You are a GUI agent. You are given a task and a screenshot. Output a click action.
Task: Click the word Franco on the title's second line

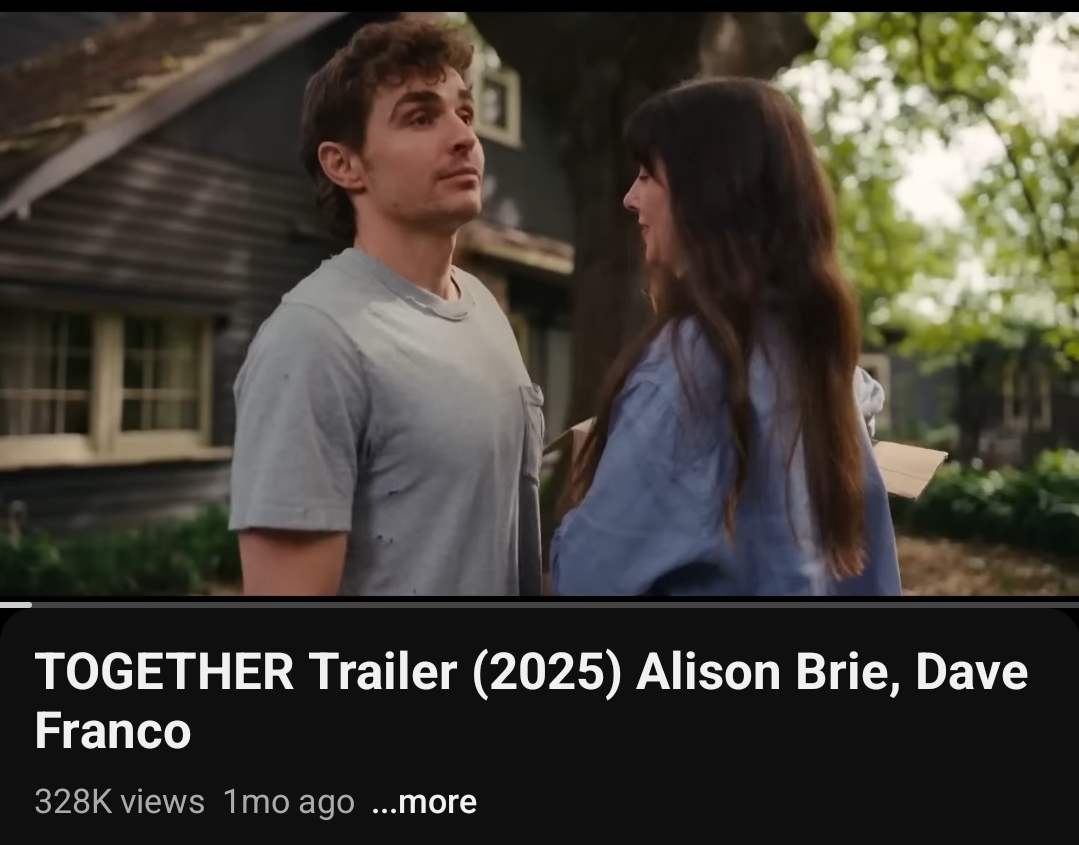pos(113,730)
